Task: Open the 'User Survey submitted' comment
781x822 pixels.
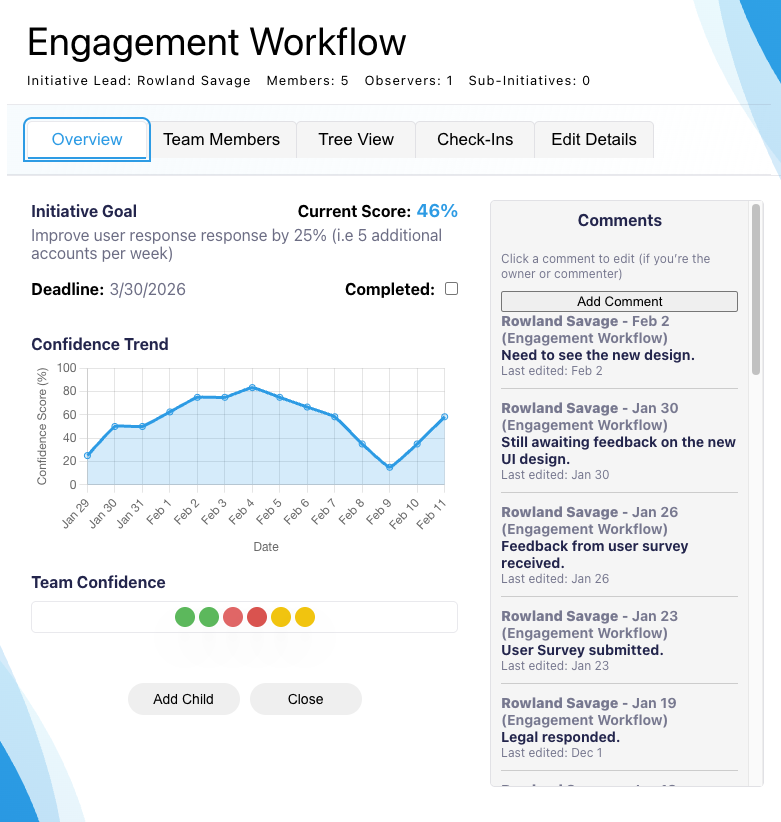Action: 581,650
